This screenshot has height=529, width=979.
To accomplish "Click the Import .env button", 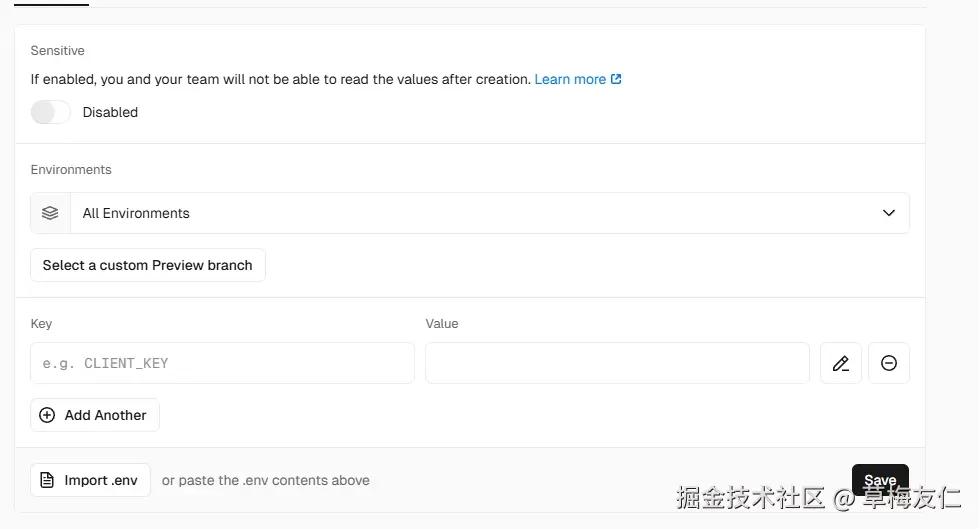I will point(91,480).
